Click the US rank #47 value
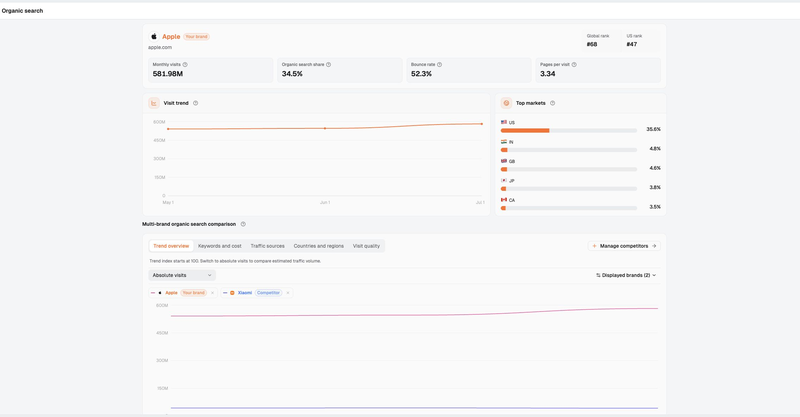Viewport: 800px width, 417px height. click(x=632, y=44)
